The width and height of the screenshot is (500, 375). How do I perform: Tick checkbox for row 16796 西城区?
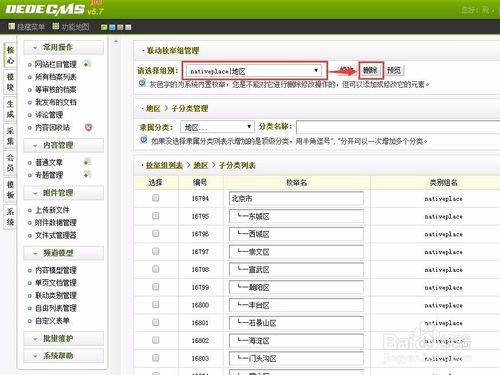pyautogui.click(x=155, y=234)
